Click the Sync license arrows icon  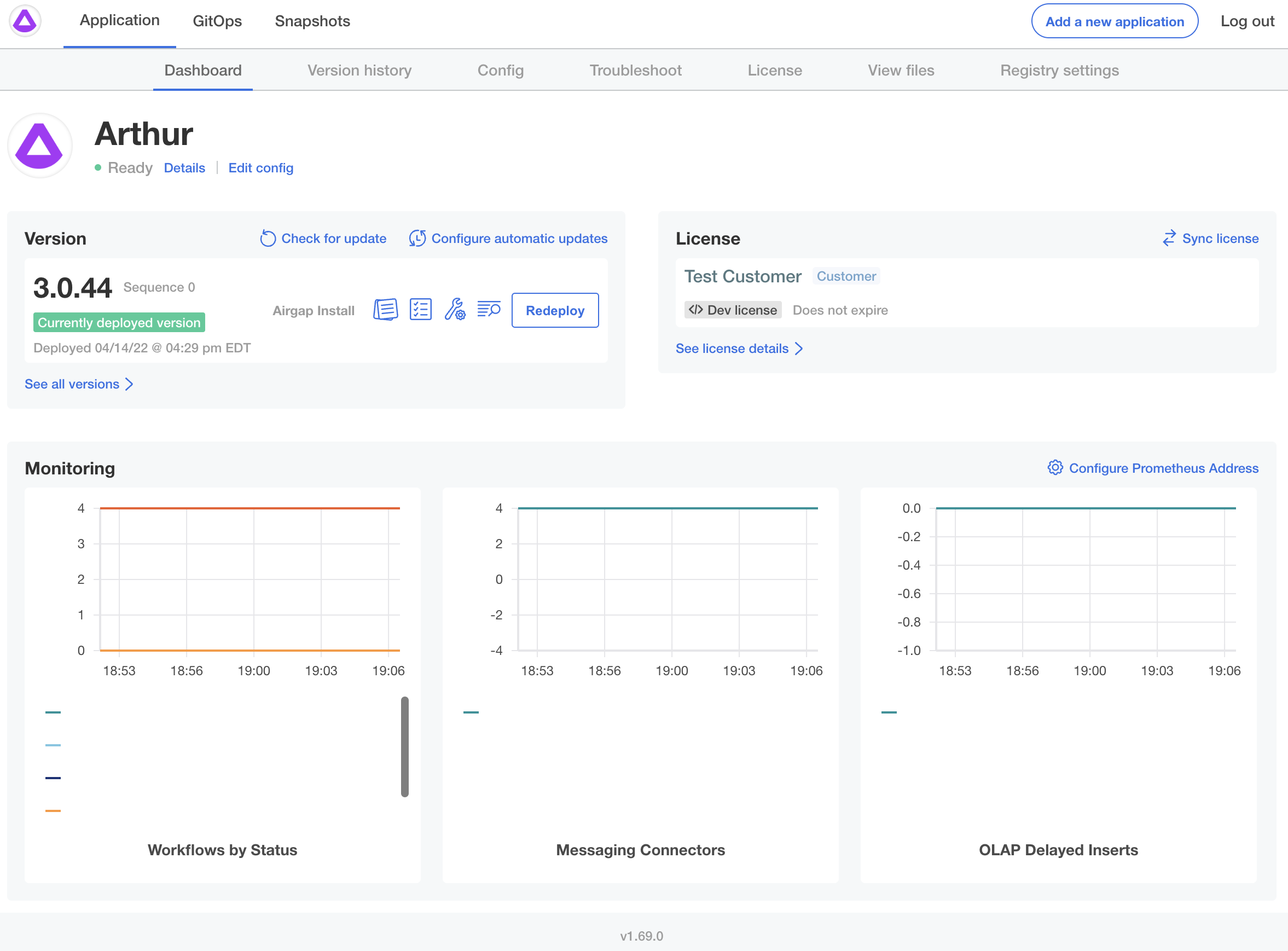point(1169,239)
